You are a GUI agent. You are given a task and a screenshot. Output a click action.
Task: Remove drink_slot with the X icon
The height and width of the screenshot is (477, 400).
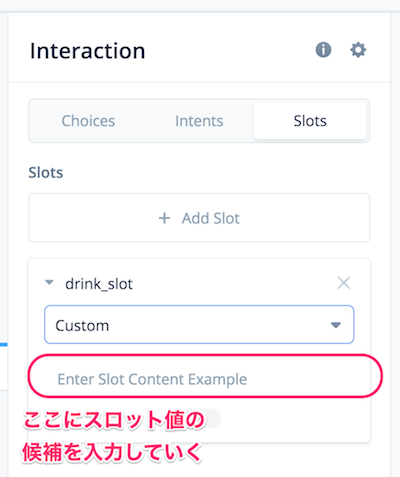coord(344,283)
